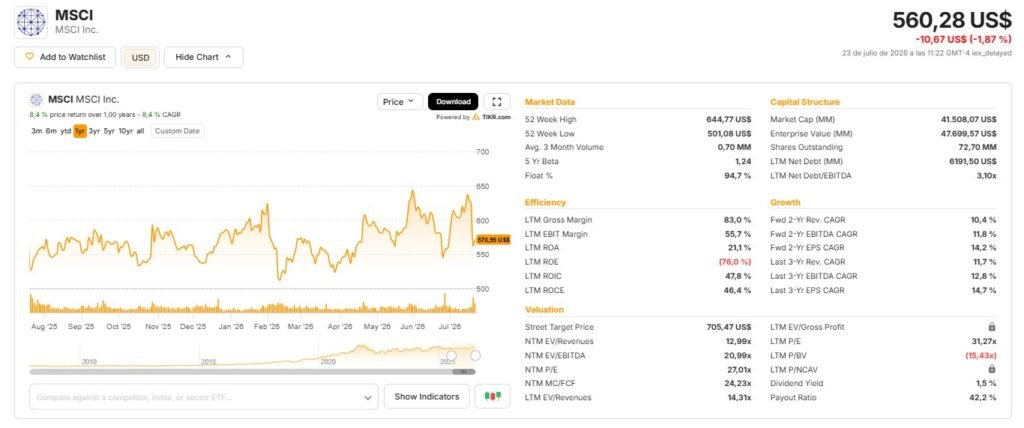Click the LTM P/BV value (15,43x)
Viewport: 1024px width, 428px height.
[981, 355]
